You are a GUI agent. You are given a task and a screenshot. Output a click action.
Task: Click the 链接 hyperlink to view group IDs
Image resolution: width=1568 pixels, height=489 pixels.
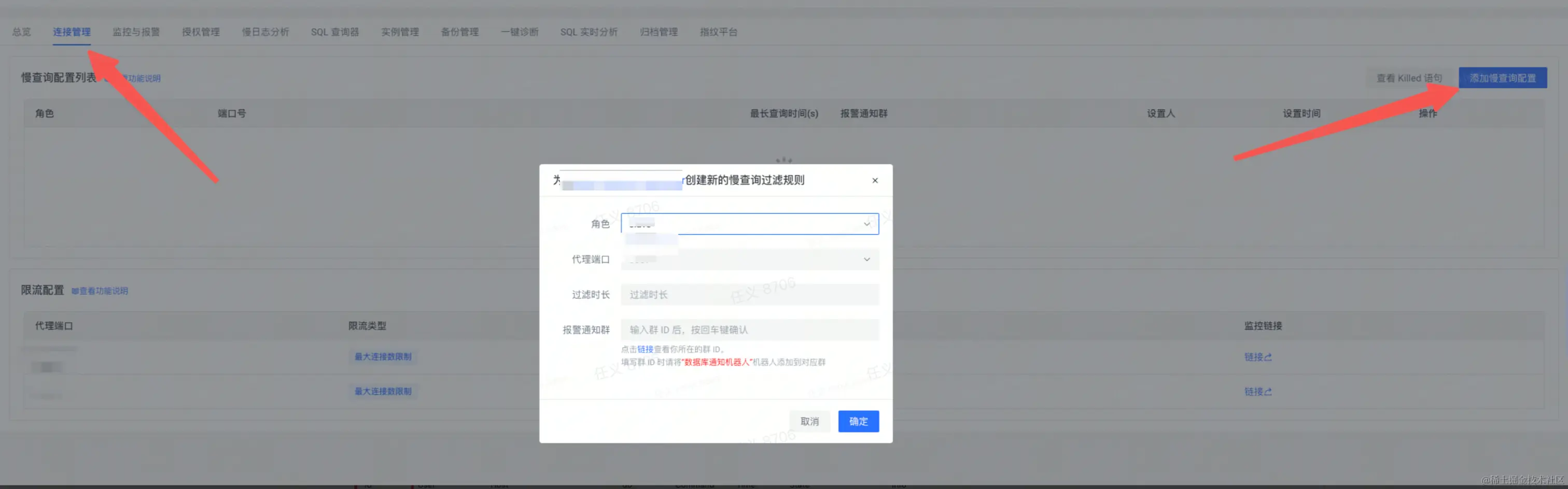[x=645, y=349]
